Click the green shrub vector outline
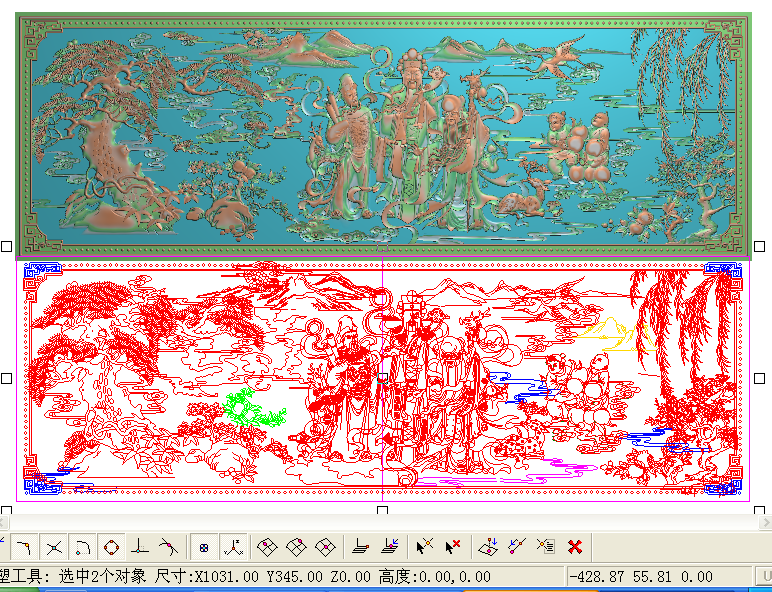 pos(253,408)
